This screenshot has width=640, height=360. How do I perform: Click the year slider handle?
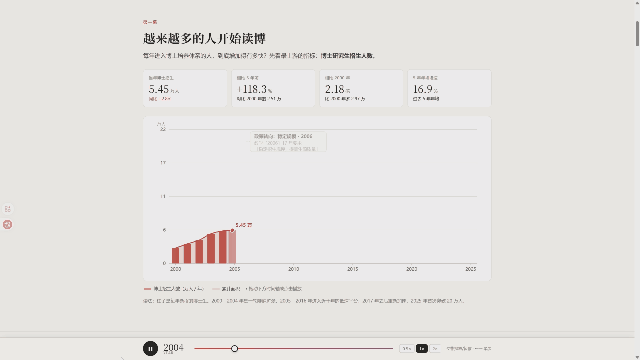coord(234,349)
